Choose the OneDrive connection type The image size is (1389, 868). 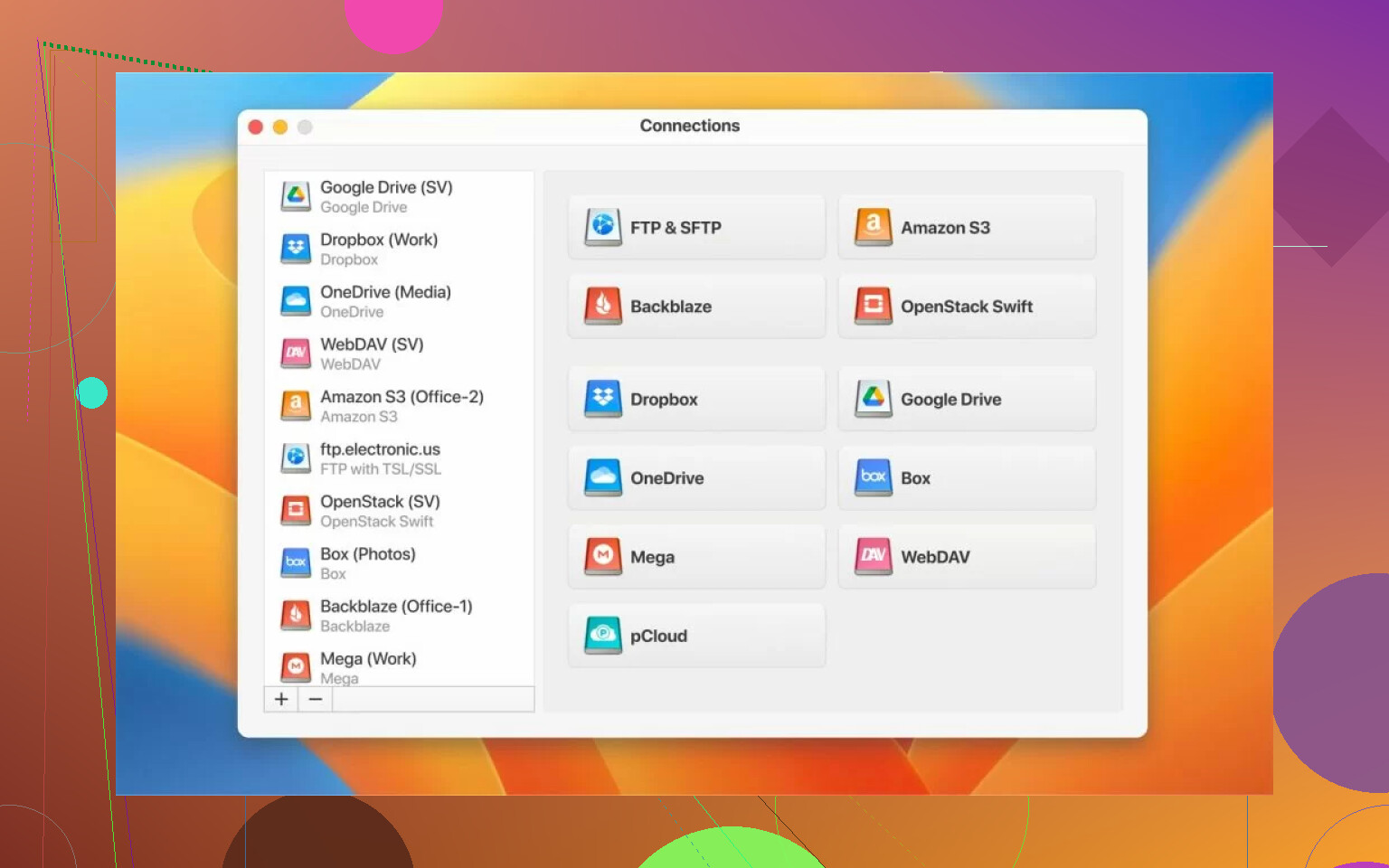(x=696, y=477)
